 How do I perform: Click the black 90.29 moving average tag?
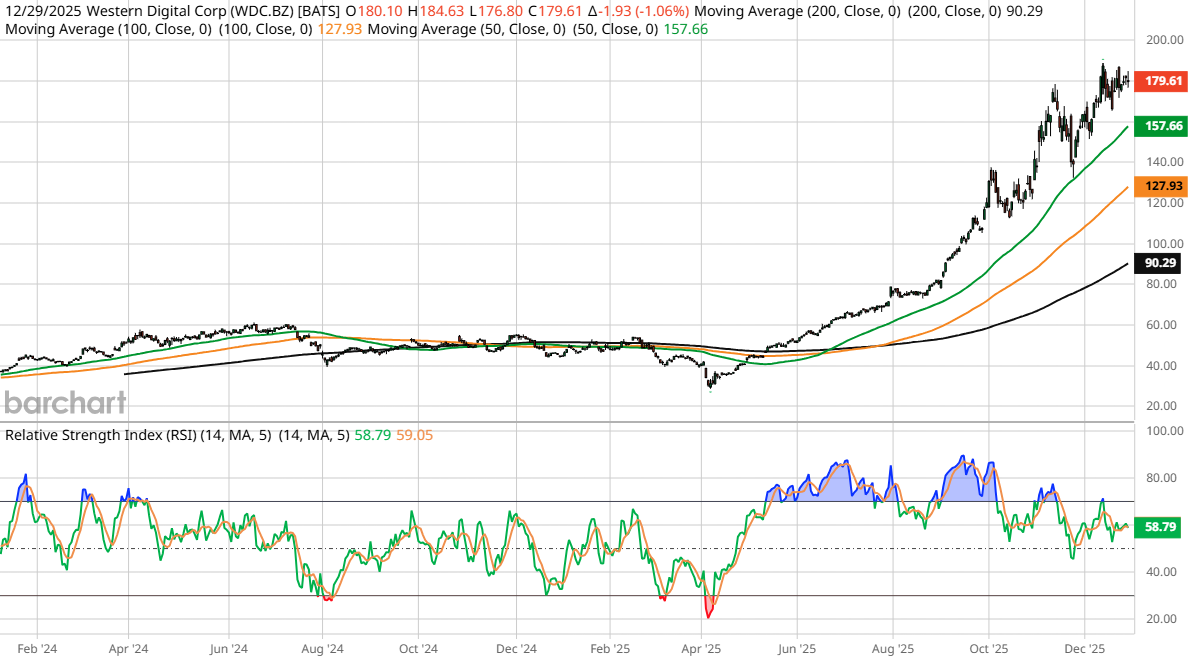click(1163, 263)
